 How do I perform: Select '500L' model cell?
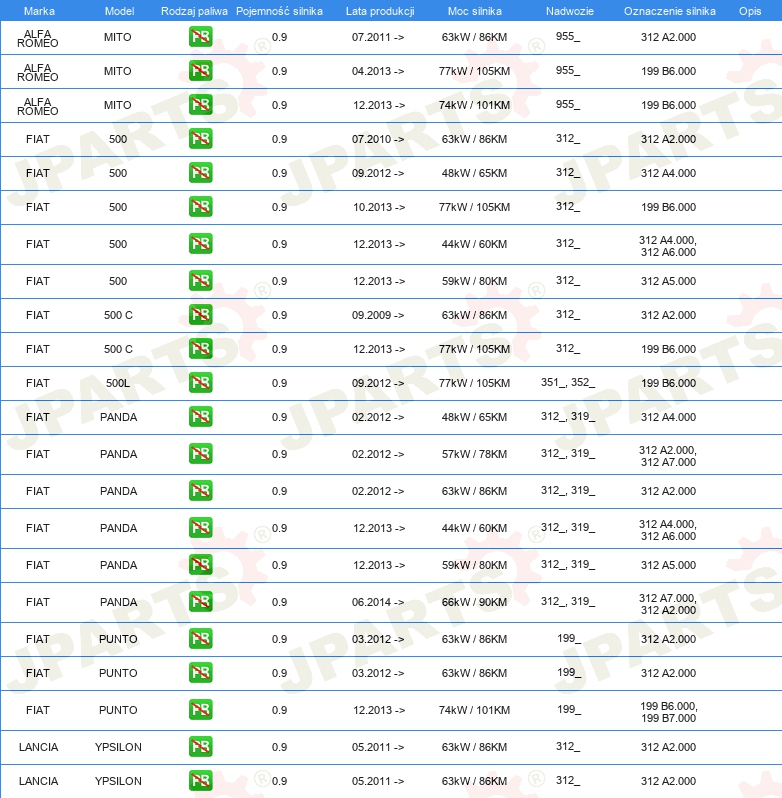click(x=118, y=383)
